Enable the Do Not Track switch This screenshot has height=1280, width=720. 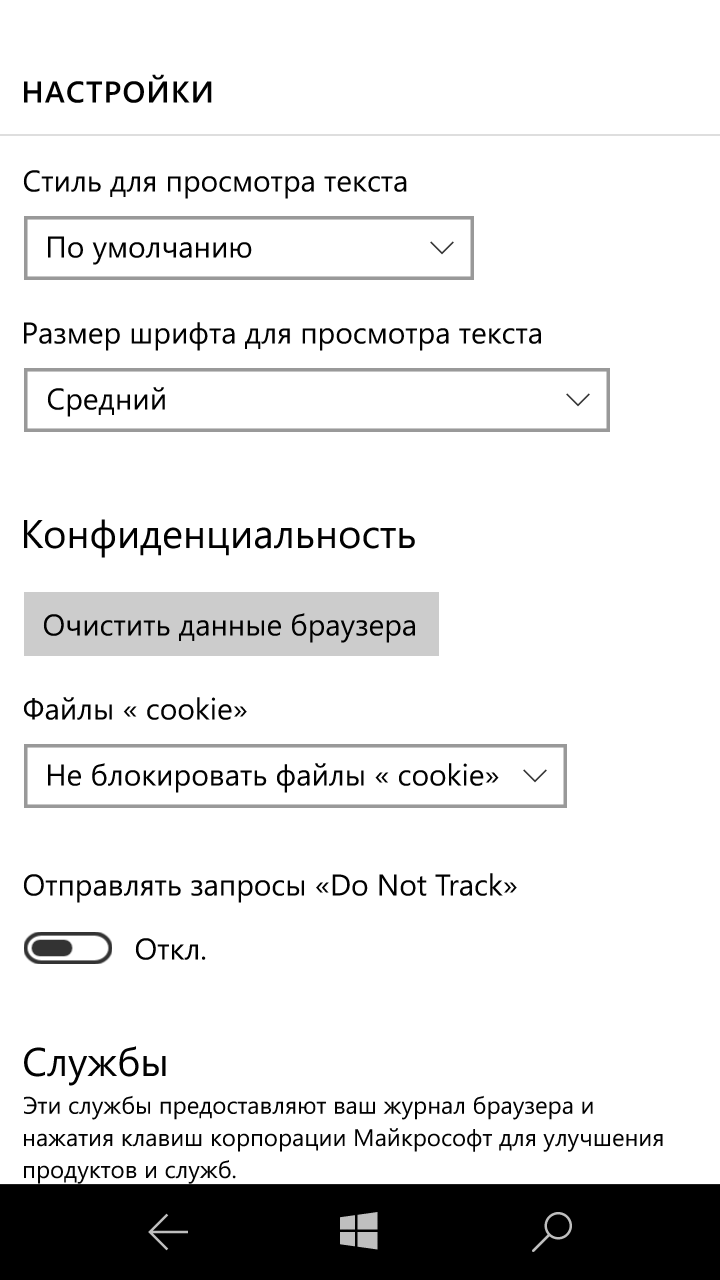pyautogui.click(x=67, y=948)
